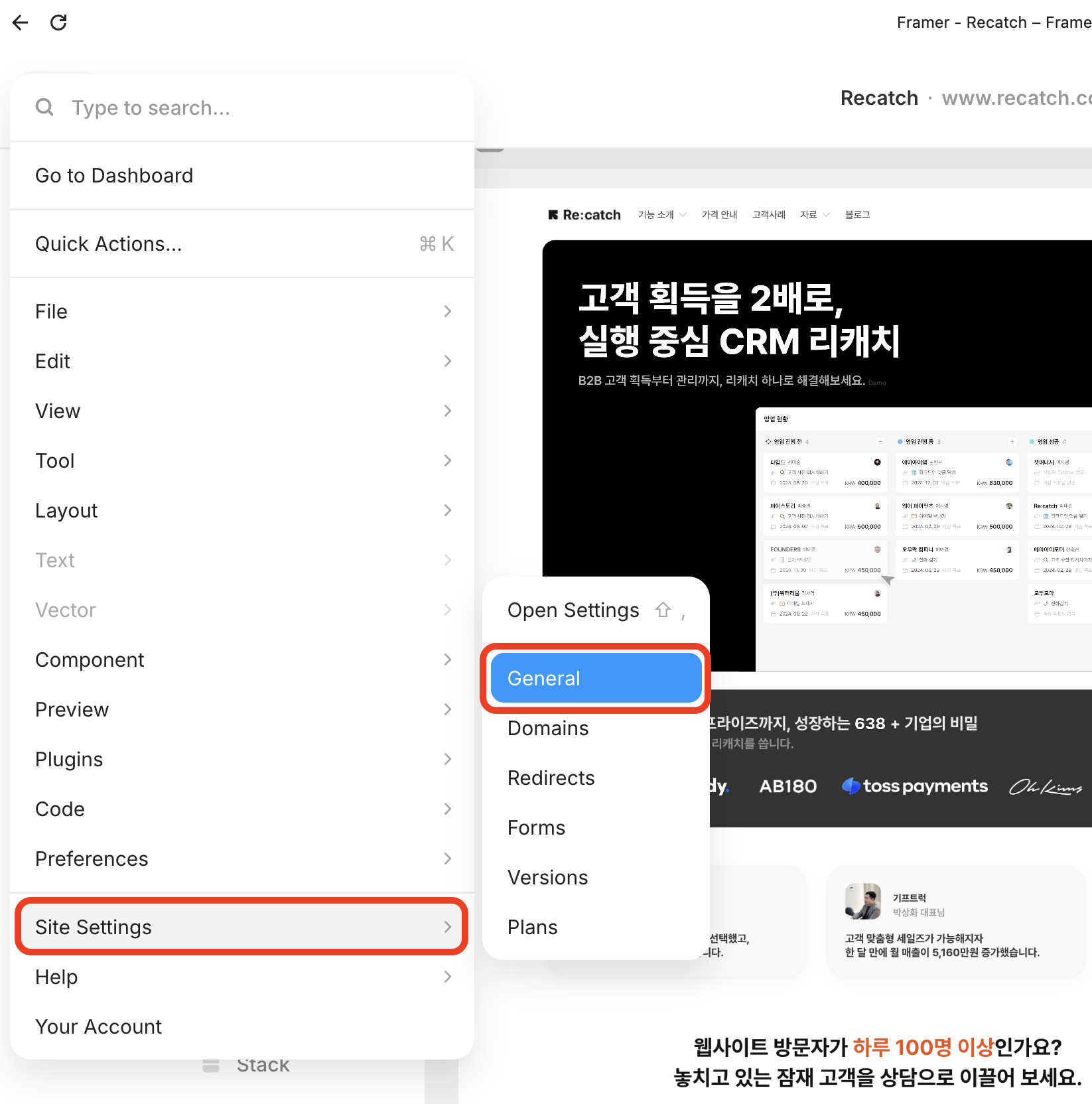Screen dimensions: 1092x1104
Task: Expand the Site Settings submenu arrow
Action: pos(448,927)
